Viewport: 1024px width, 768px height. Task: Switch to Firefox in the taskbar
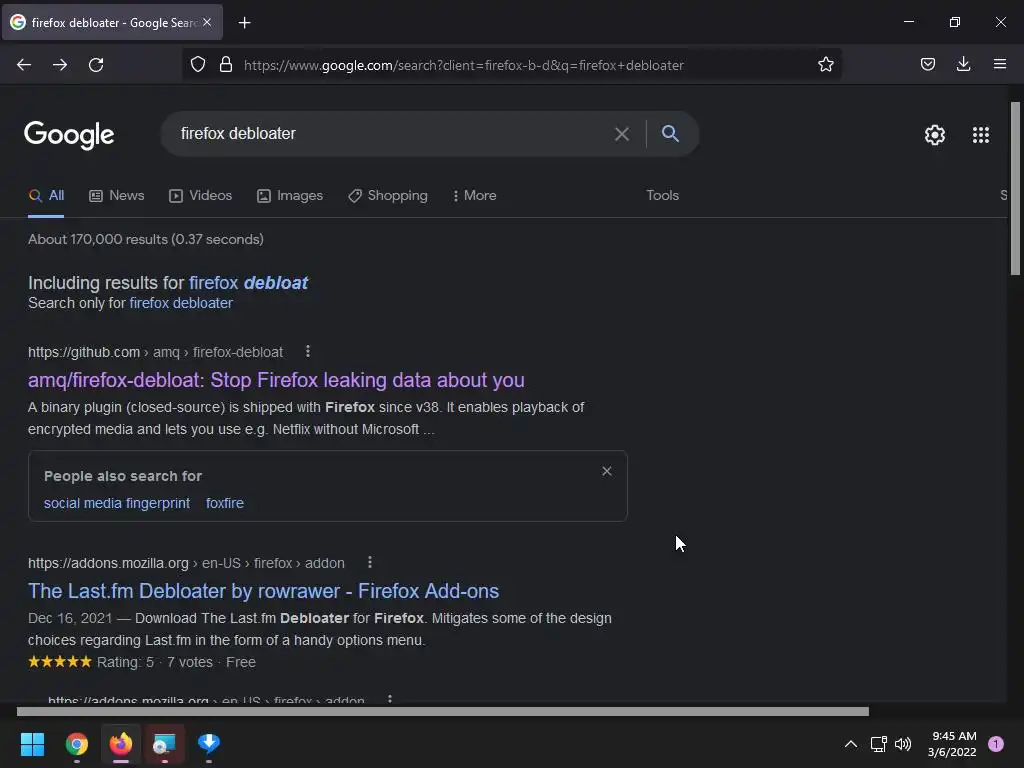click(121, 743)
